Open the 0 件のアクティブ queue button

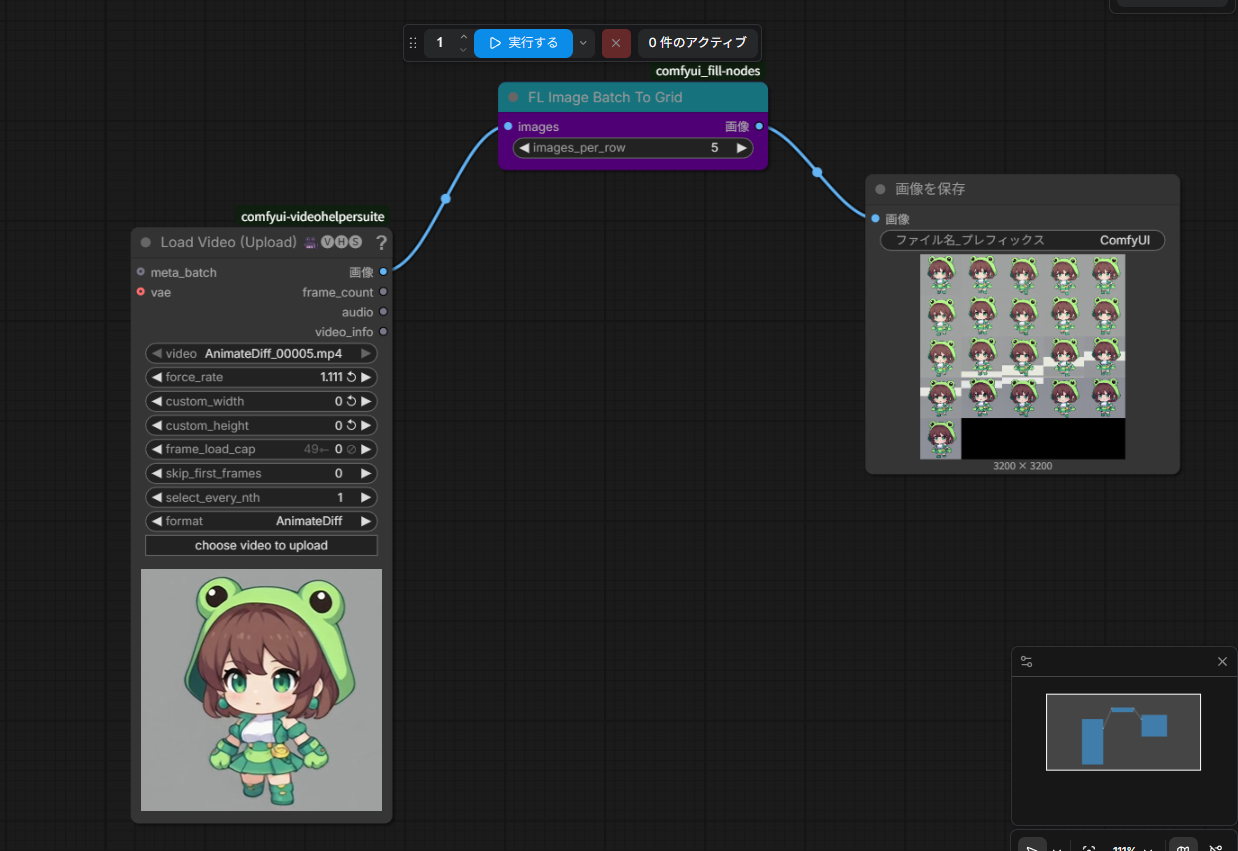[x=698, y=43]
